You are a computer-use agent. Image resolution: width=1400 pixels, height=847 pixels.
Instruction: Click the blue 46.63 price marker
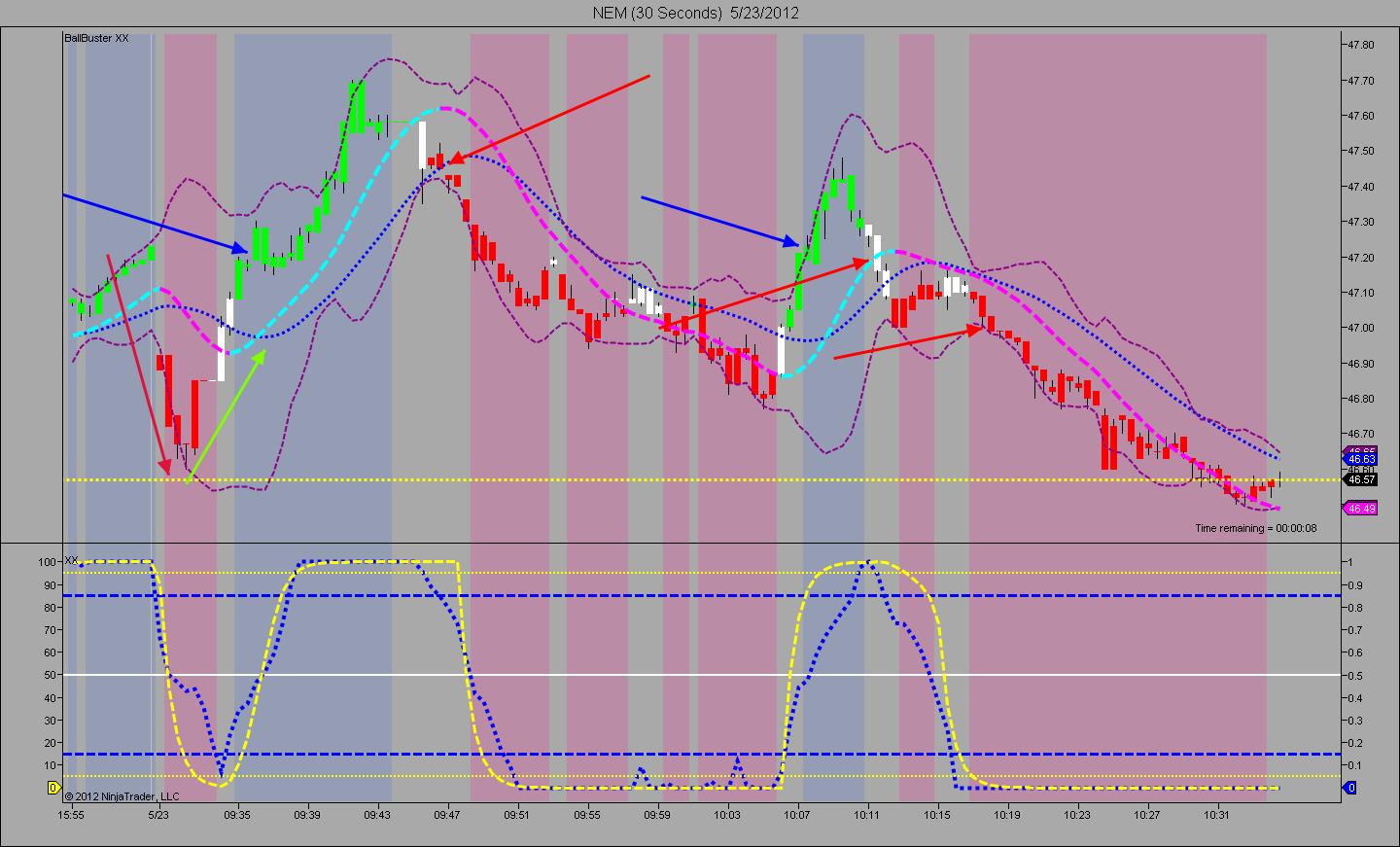1360,459
